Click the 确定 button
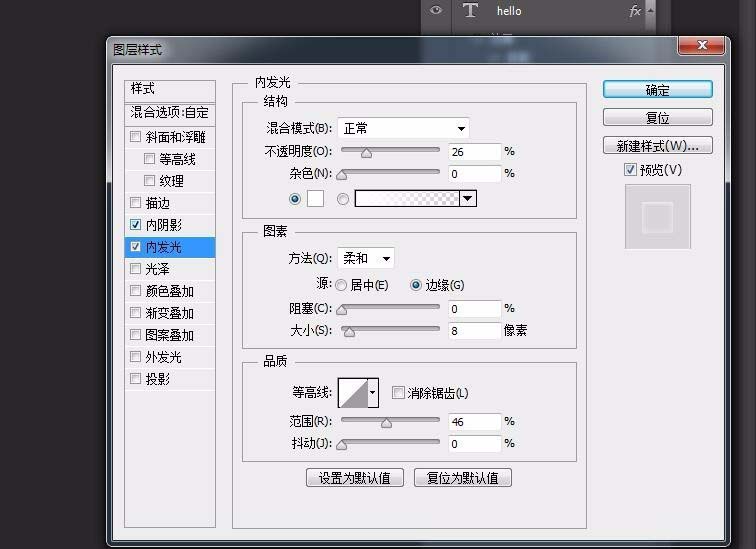 pos(658,90)
